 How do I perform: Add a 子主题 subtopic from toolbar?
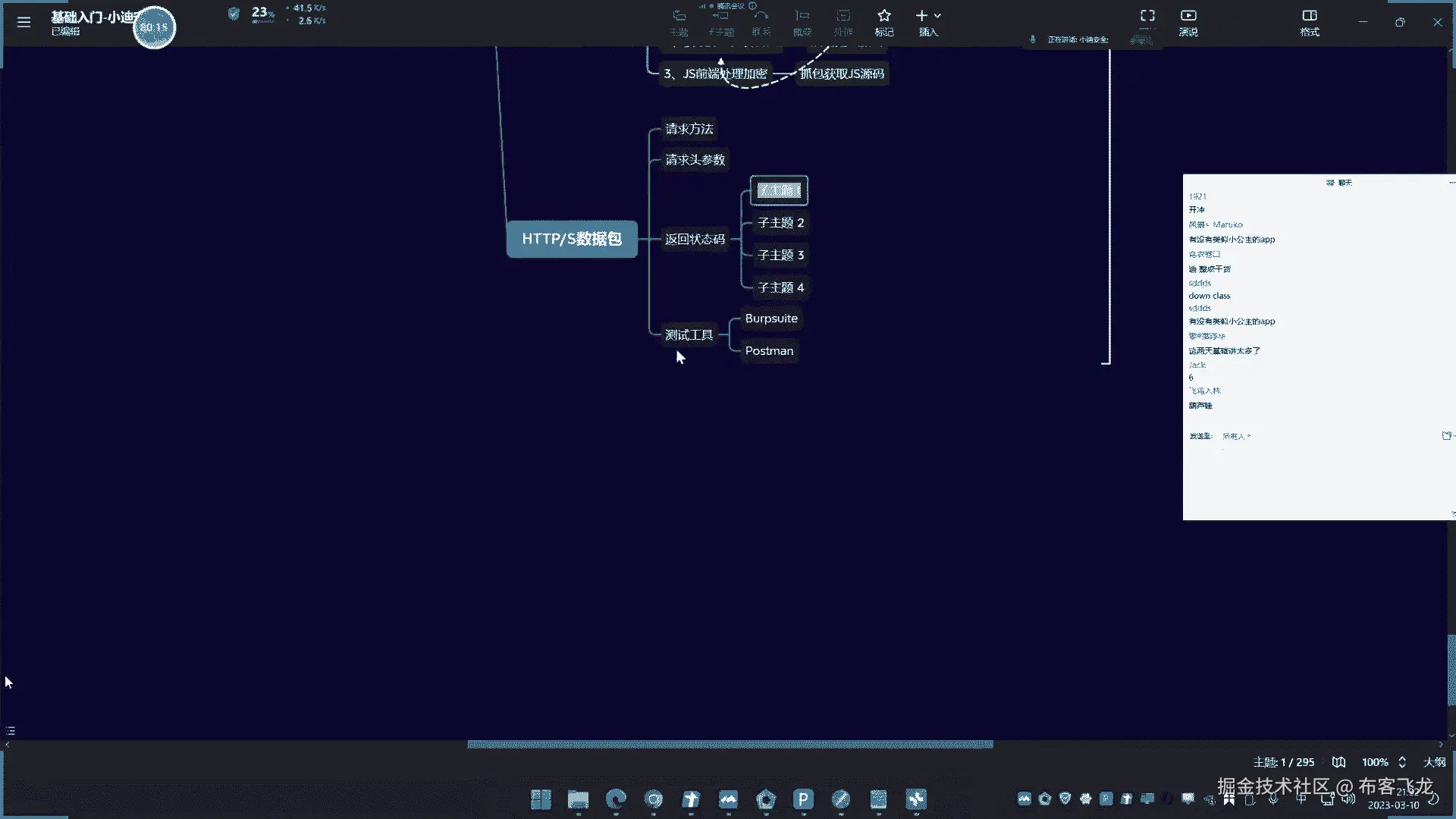[720, 22]
